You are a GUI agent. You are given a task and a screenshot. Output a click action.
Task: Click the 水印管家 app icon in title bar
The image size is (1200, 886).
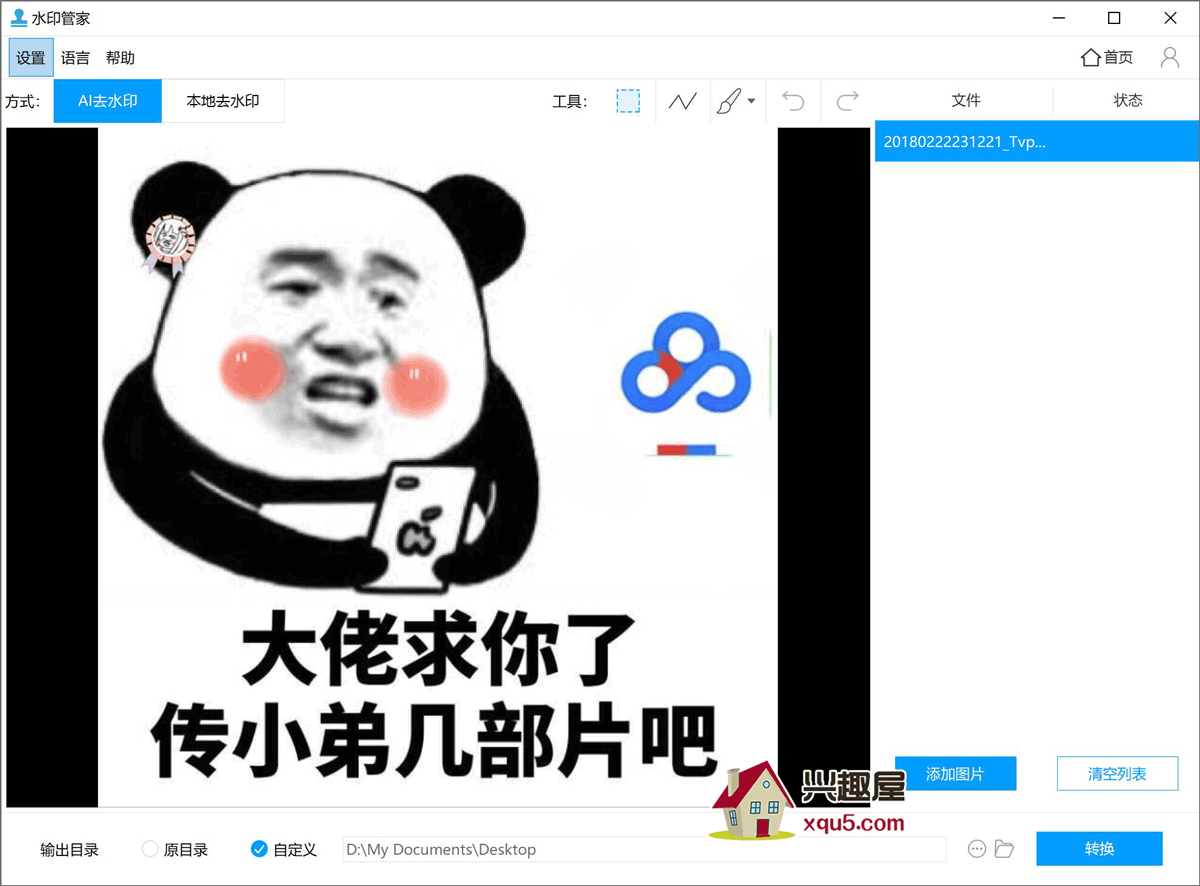pyautogui.click(x=18, y=18)
